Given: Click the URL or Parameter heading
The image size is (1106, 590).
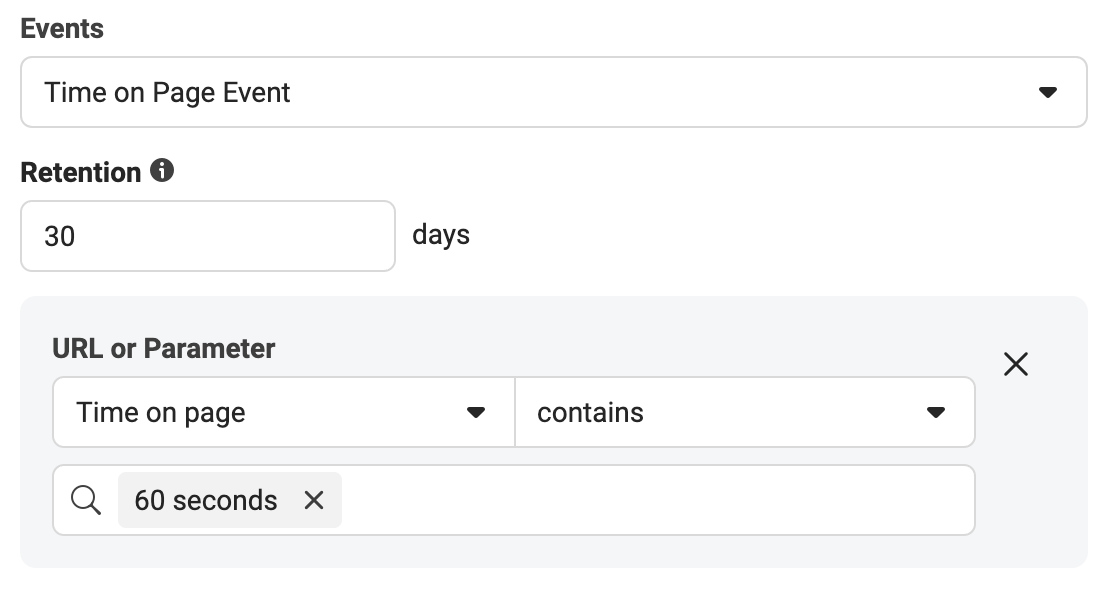Looking at the screenshot, I should pos(164,349).
